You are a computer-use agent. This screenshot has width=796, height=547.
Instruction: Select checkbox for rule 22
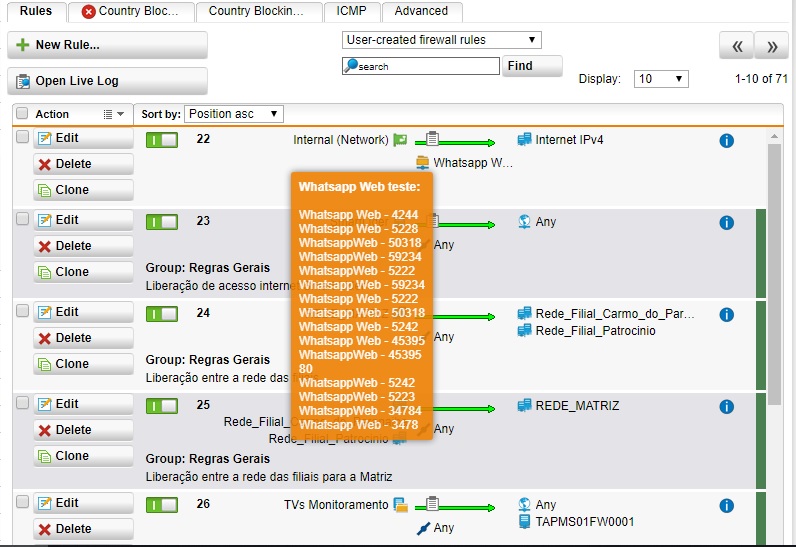[x=22, y=136]
